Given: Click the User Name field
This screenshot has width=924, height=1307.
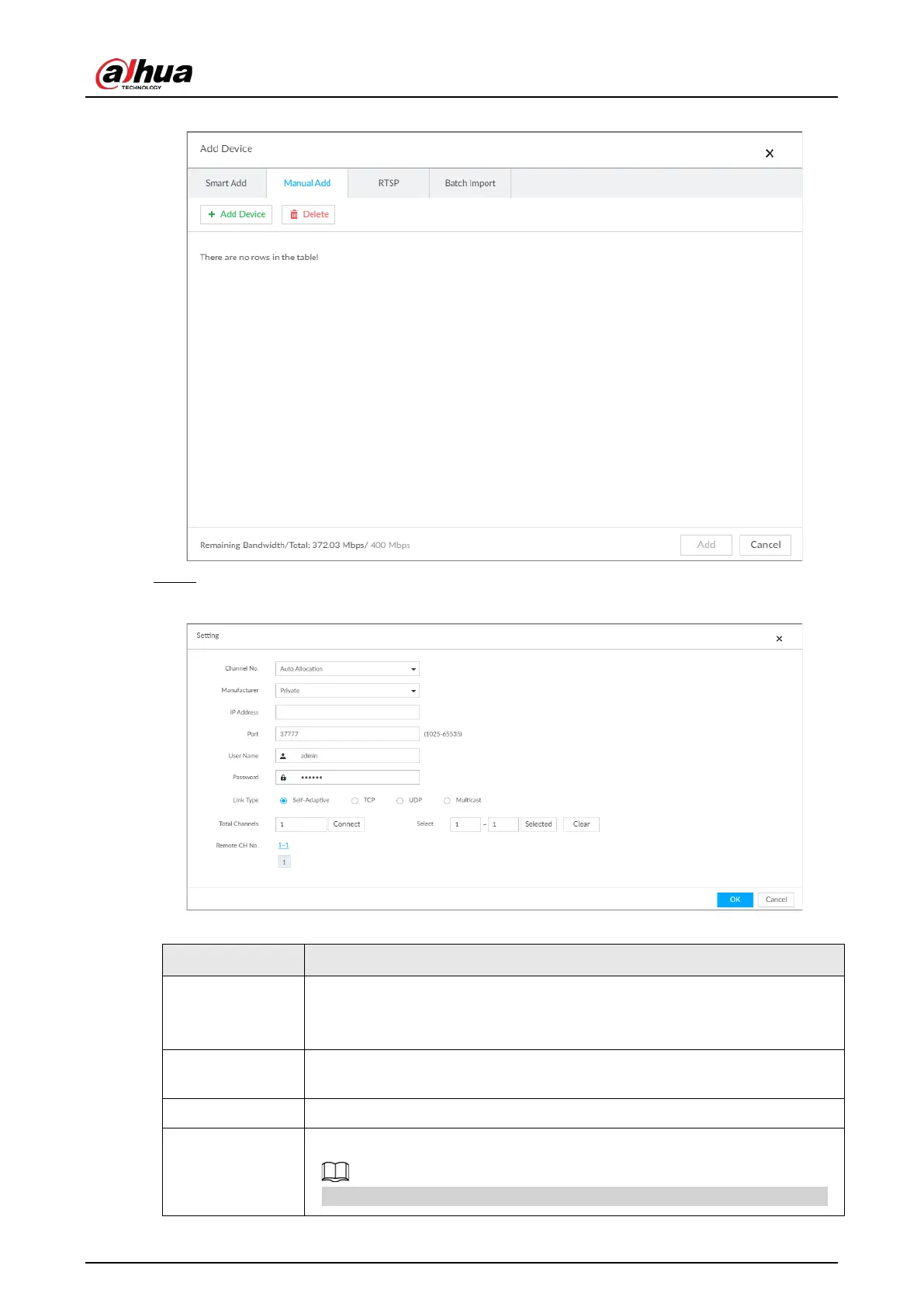Looking at the screenshot, I should [348, 755].
